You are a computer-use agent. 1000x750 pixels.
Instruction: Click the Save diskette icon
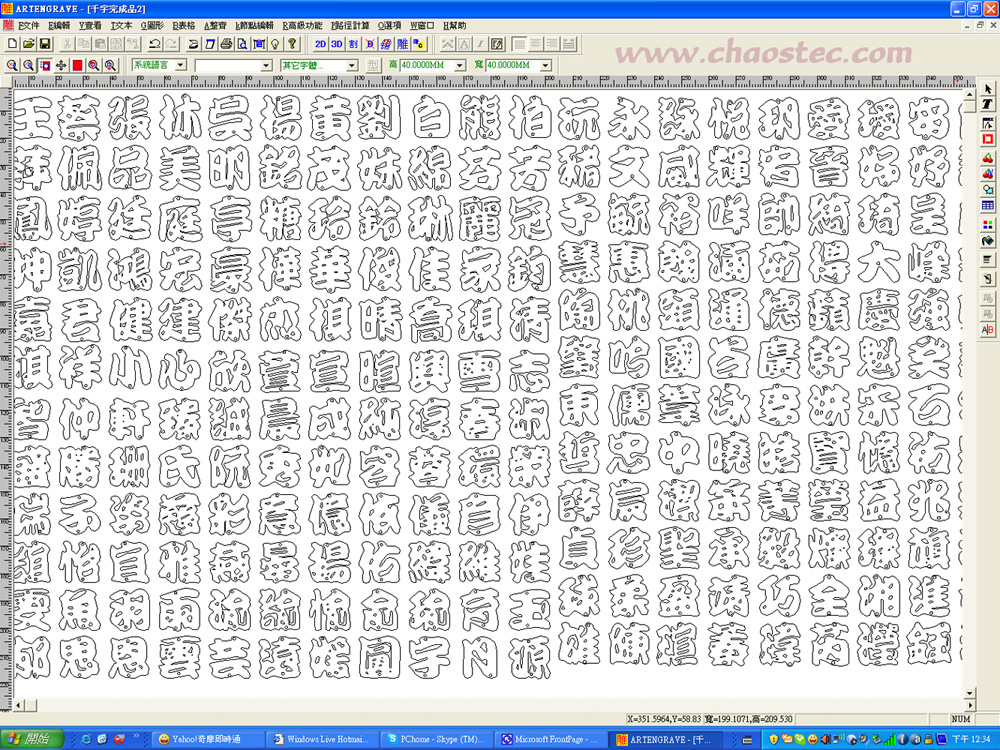click(44, 44)
